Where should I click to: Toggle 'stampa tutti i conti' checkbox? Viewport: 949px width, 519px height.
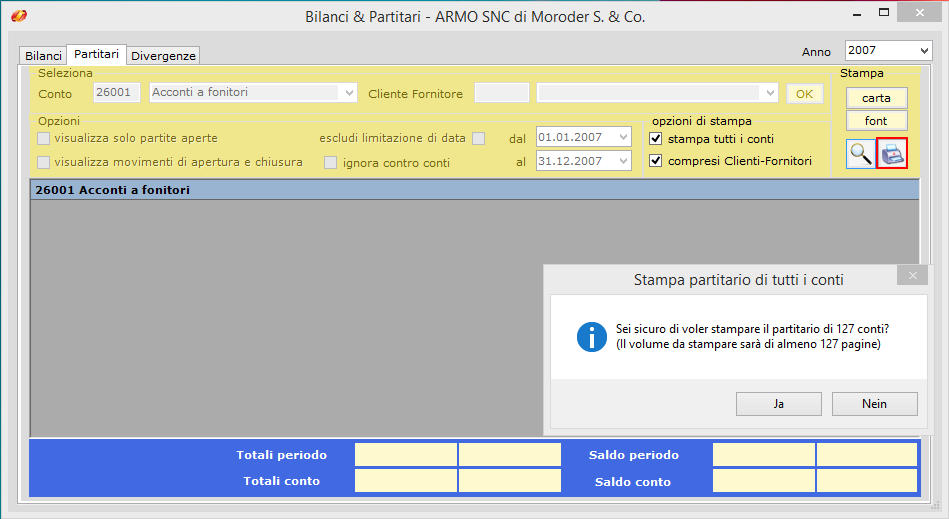[656, 139]
